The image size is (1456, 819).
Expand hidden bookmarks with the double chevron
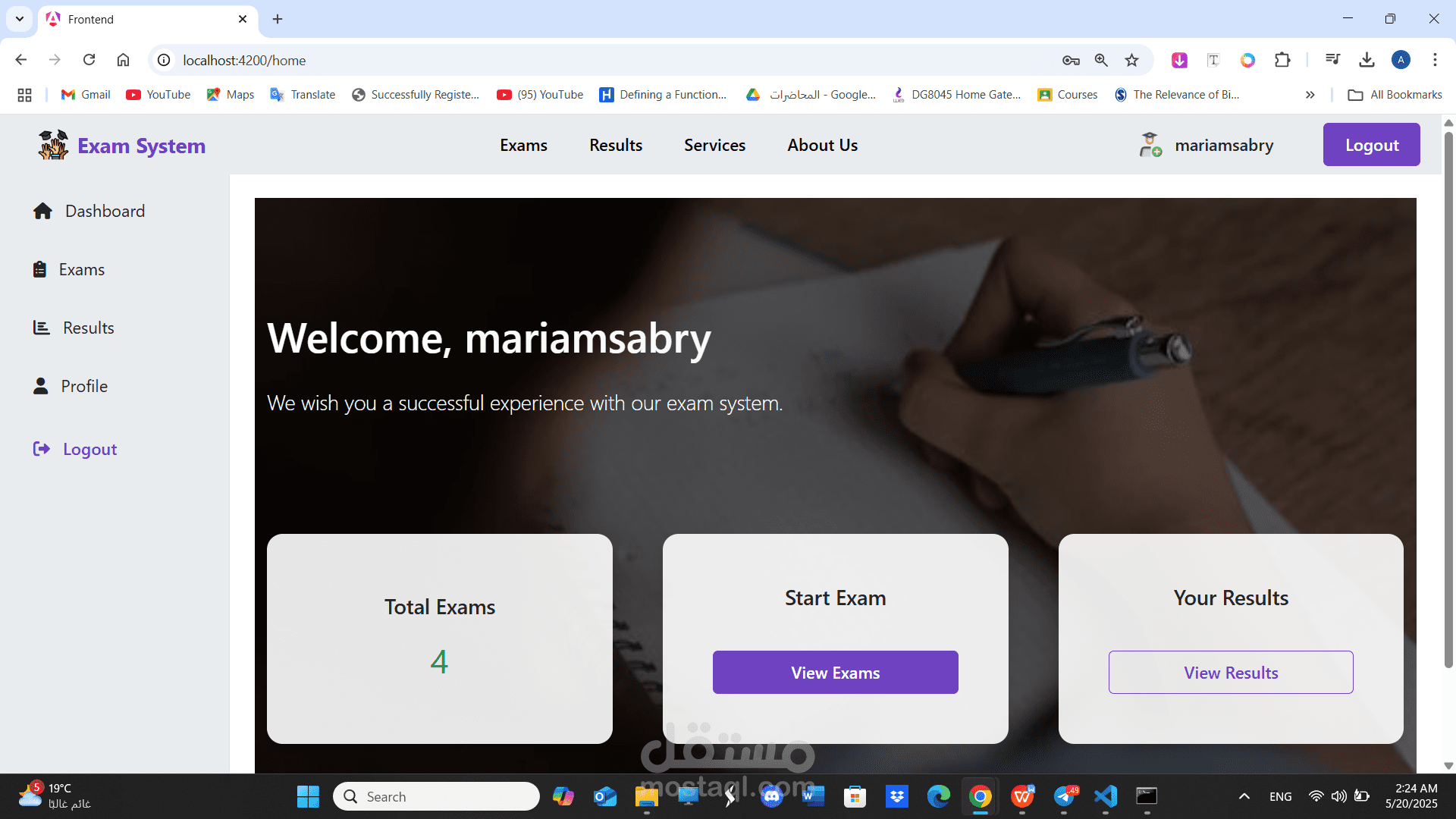point(1310,95)
